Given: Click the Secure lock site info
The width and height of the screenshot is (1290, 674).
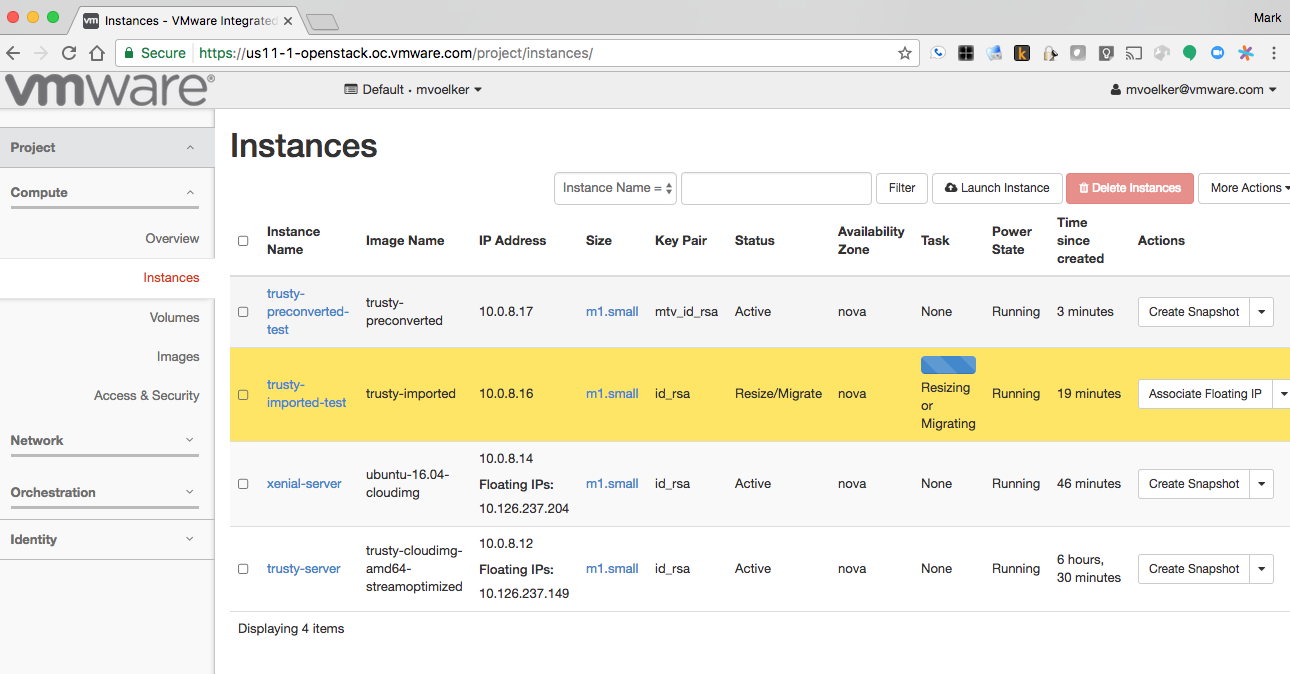Looking at the screenshot, I should (155, 53).
